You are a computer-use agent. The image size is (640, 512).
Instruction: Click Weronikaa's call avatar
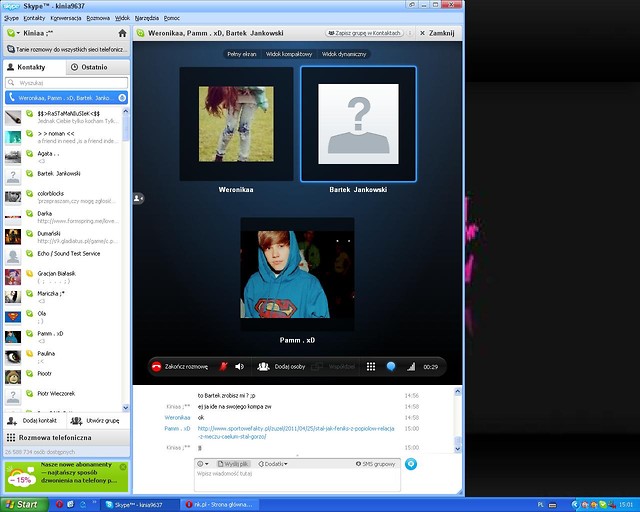236,124
